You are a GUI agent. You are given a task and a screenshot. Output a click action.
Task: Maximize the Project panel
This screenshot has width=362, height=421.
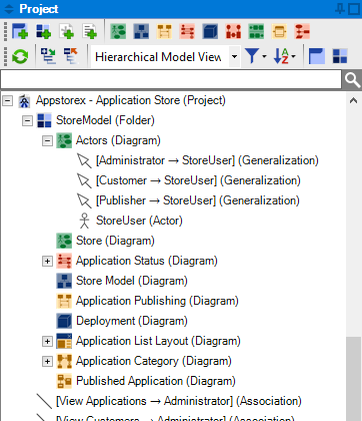(x=354, y=9)
